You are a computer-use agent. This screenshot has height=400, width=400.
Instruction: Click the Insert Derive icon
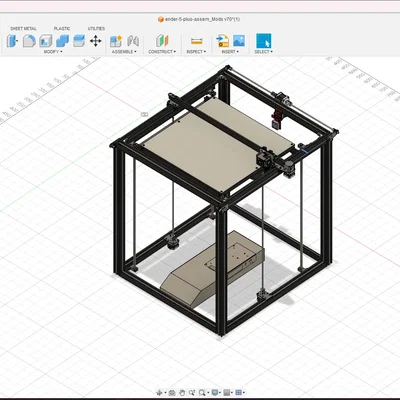pos(222,41)
